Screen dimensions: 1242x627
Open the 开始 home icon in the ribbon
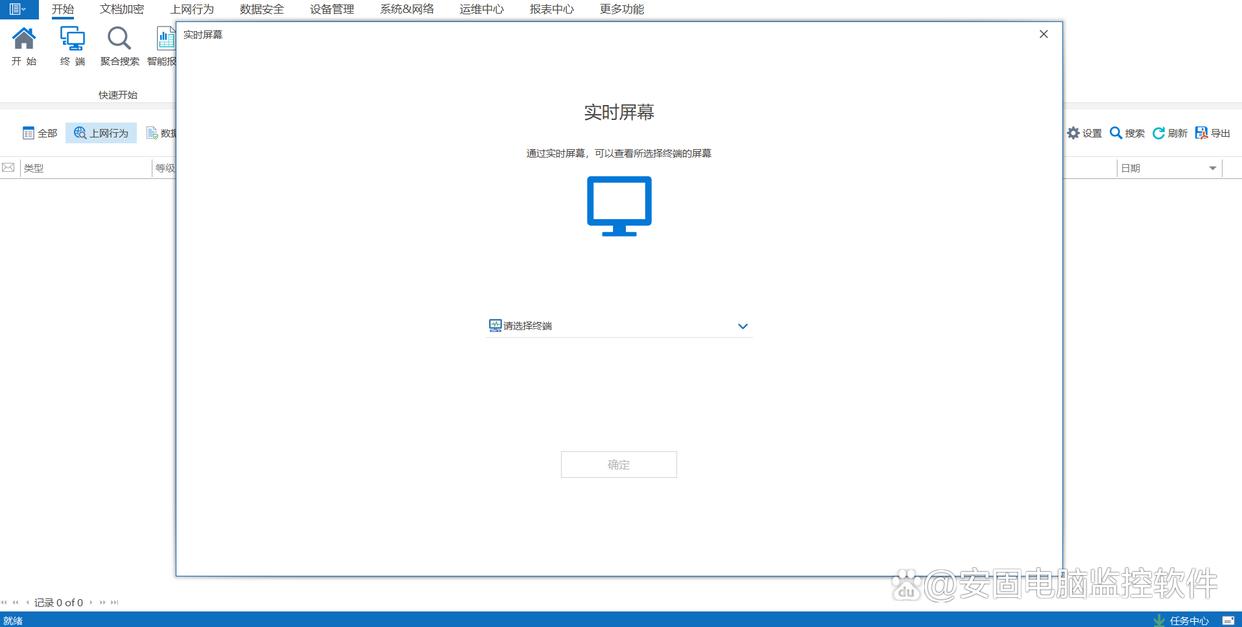coord(24,46)
